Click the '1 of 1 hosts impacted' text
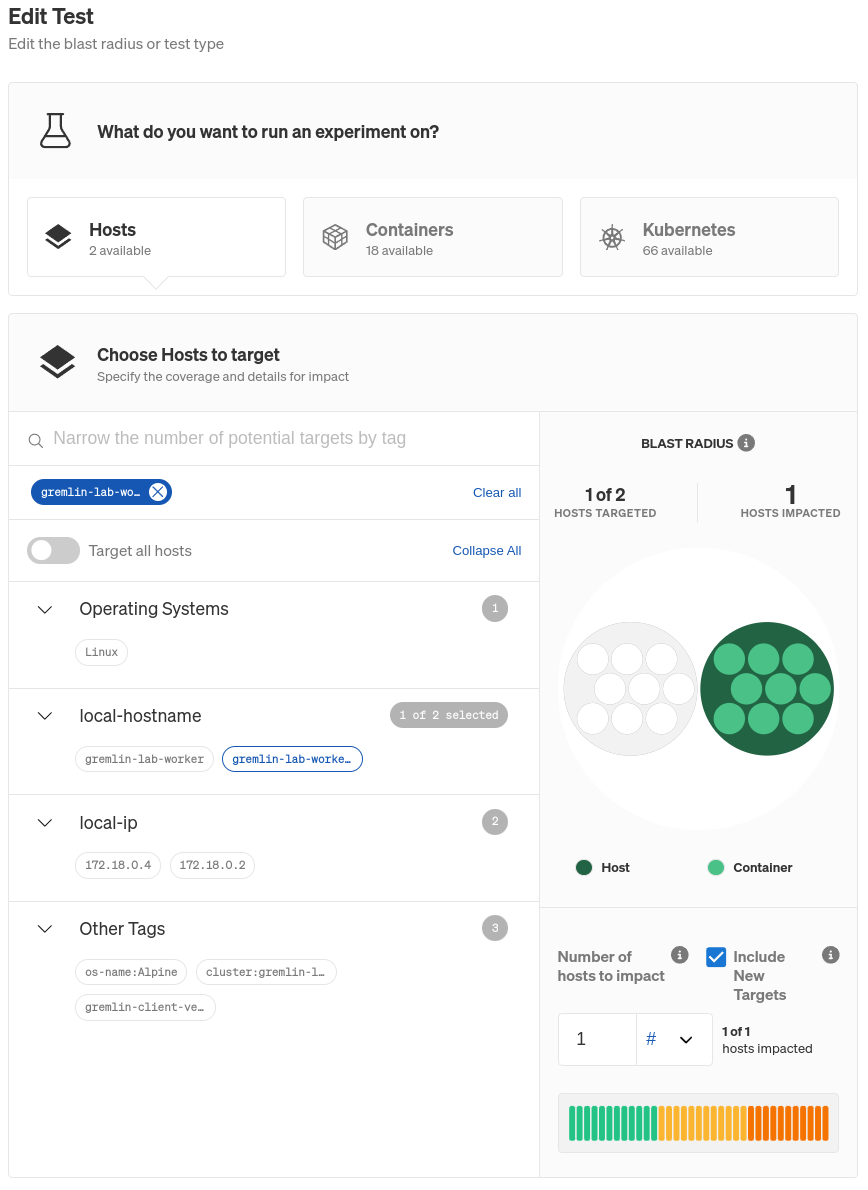This screenshot has width=868, height=1190. tap(766, 1040)
